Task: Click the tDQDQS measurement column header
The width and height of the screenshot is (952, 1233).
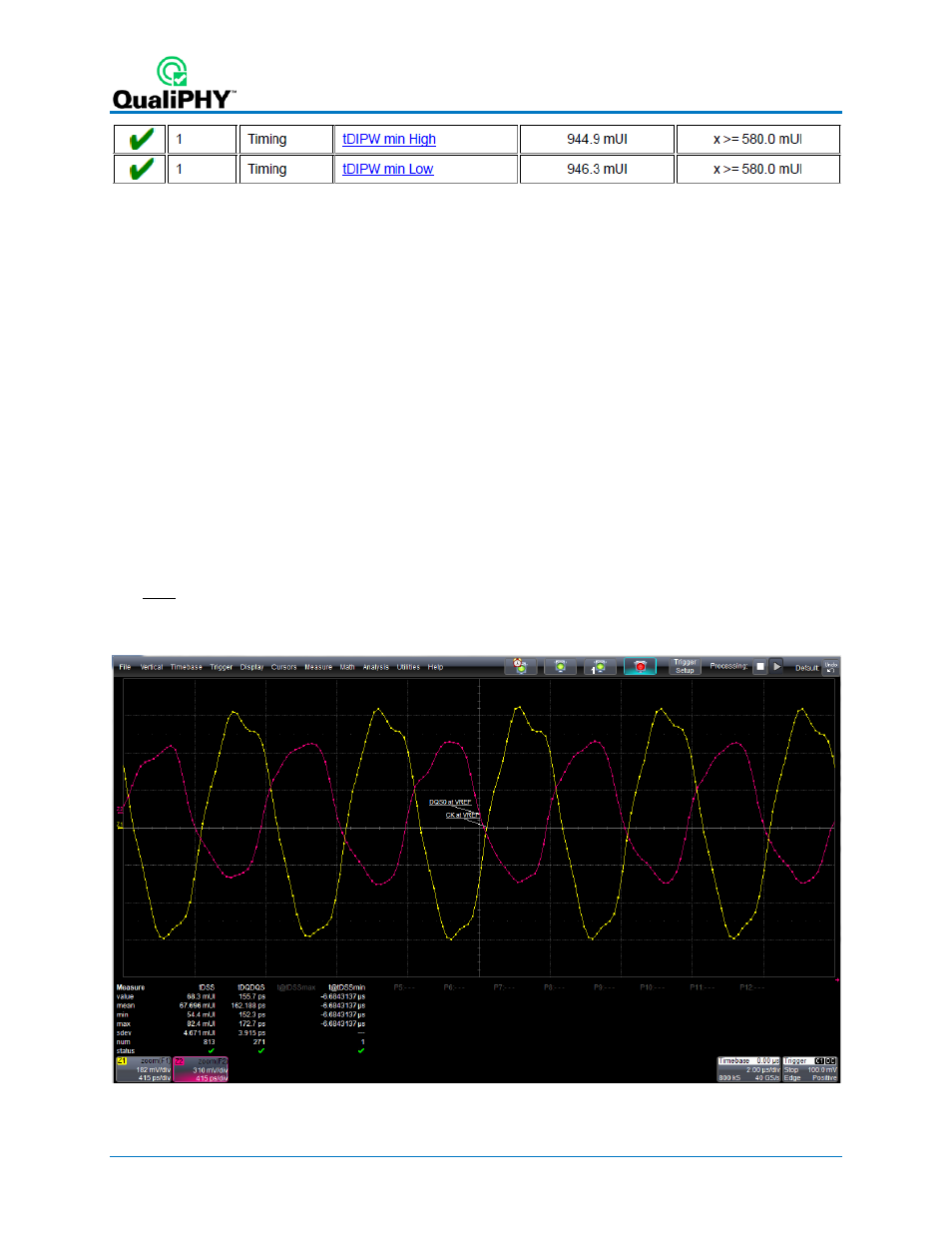Action: tap(251, 987)
